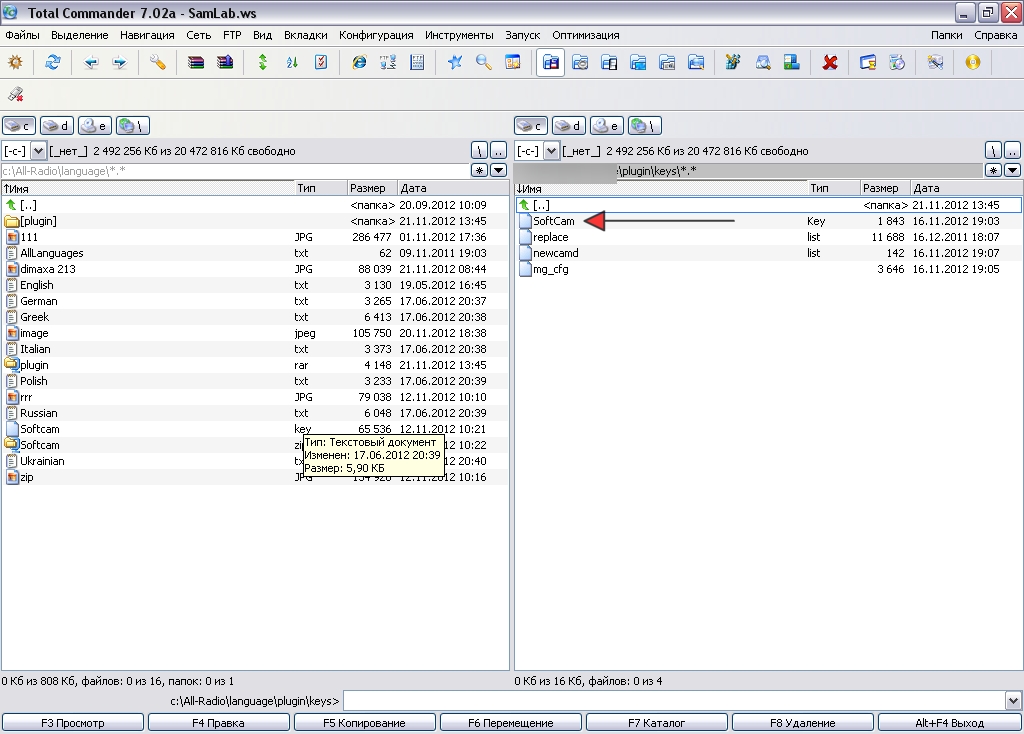The height and width of the screenshot is (734, 1024).
Task: Select Russian txt file in left panel
Action: [x=255, y=413]
